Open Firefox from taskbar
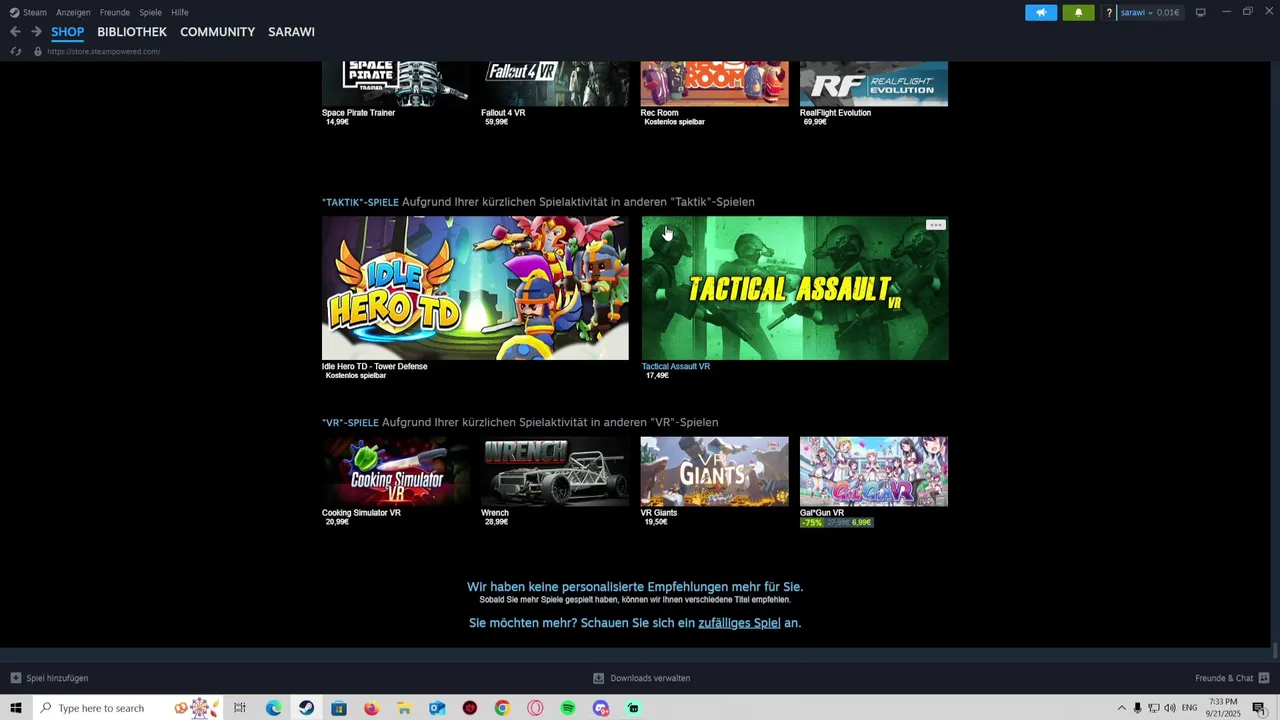This screenshot has height=720, width=1280. [x=371, y=708]
